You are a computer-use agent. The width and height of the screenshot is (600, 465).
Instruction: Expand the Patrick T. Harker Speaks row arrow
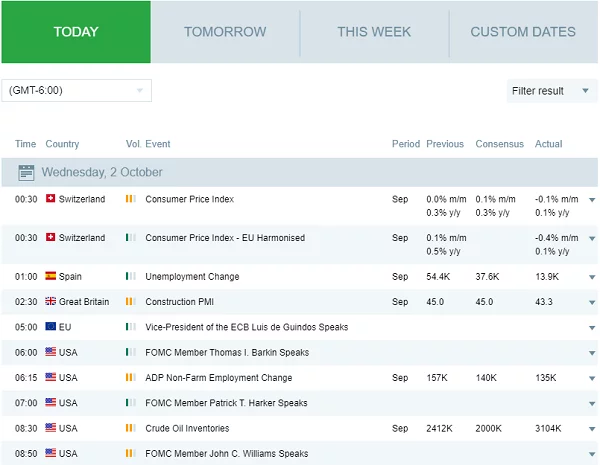[592, 403]
